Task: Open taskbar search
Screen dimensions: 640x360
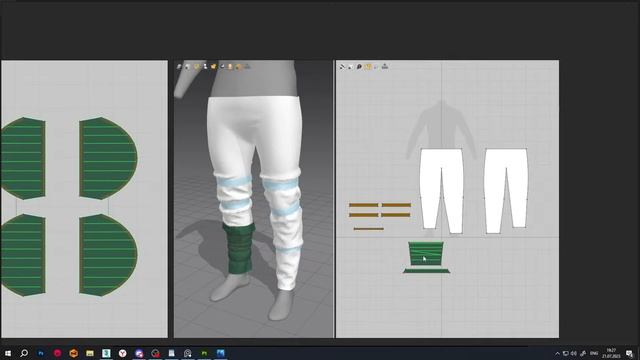Action: point(24,353)
